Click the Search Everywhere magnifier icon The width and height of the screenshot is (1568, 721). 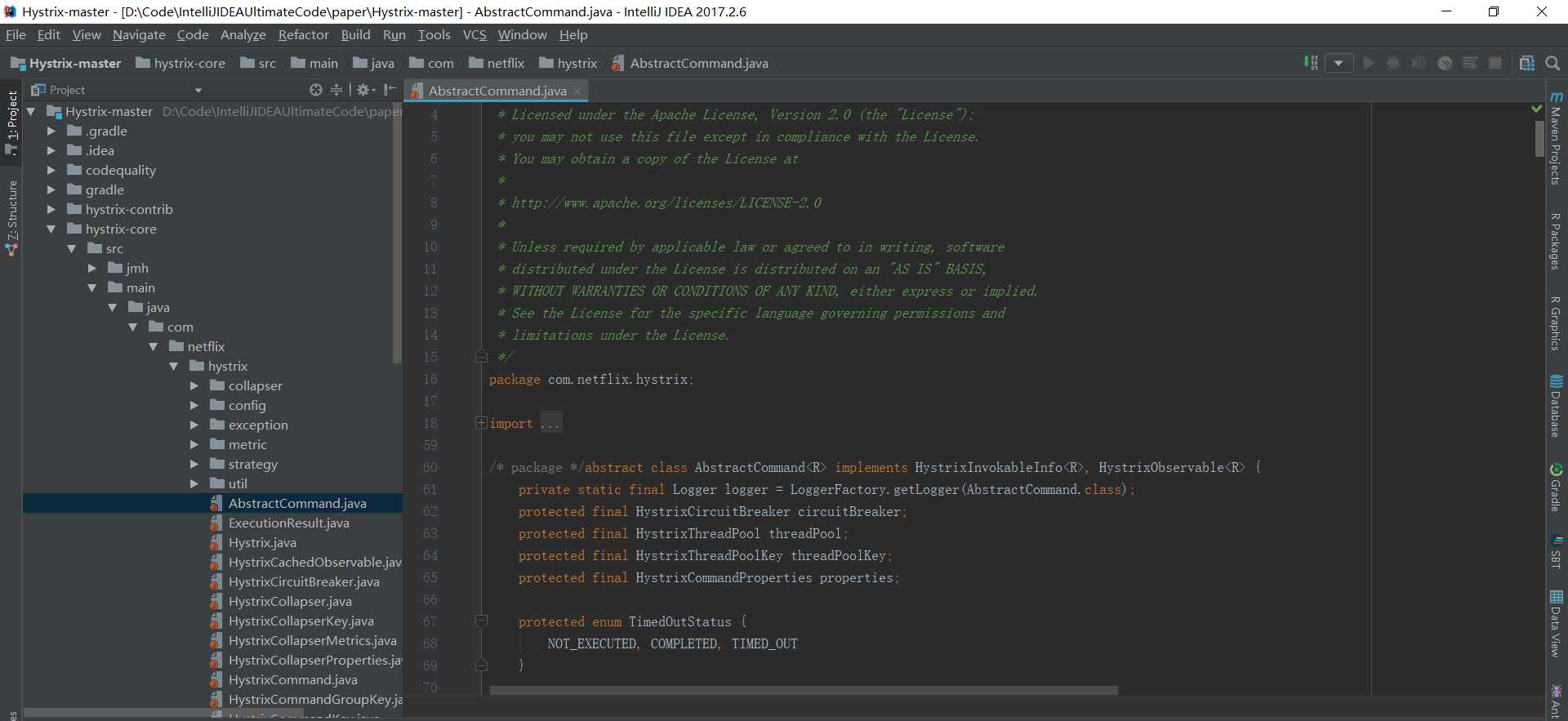click(1552, 63)
